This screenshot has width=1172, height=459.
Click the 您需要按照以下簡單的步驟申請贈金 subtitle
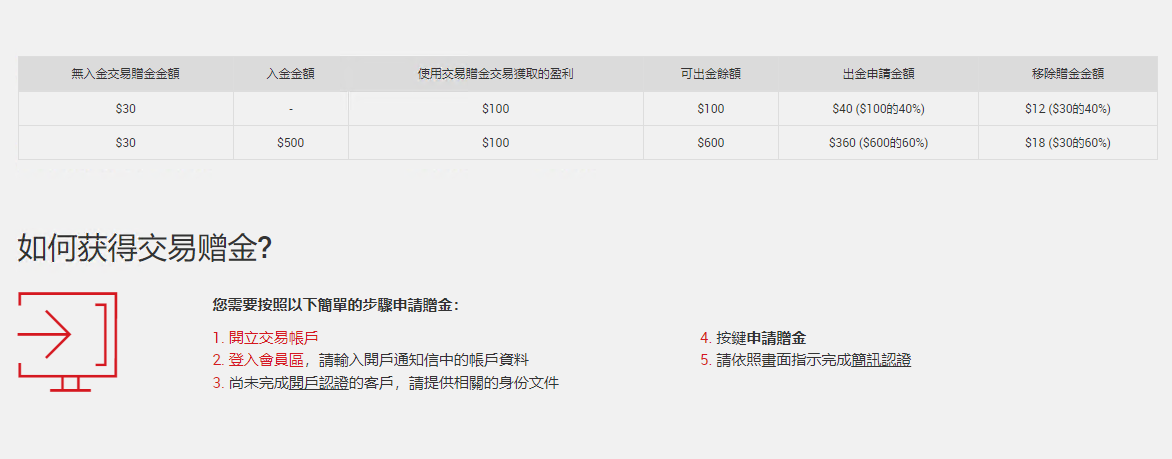coord(335,305)
